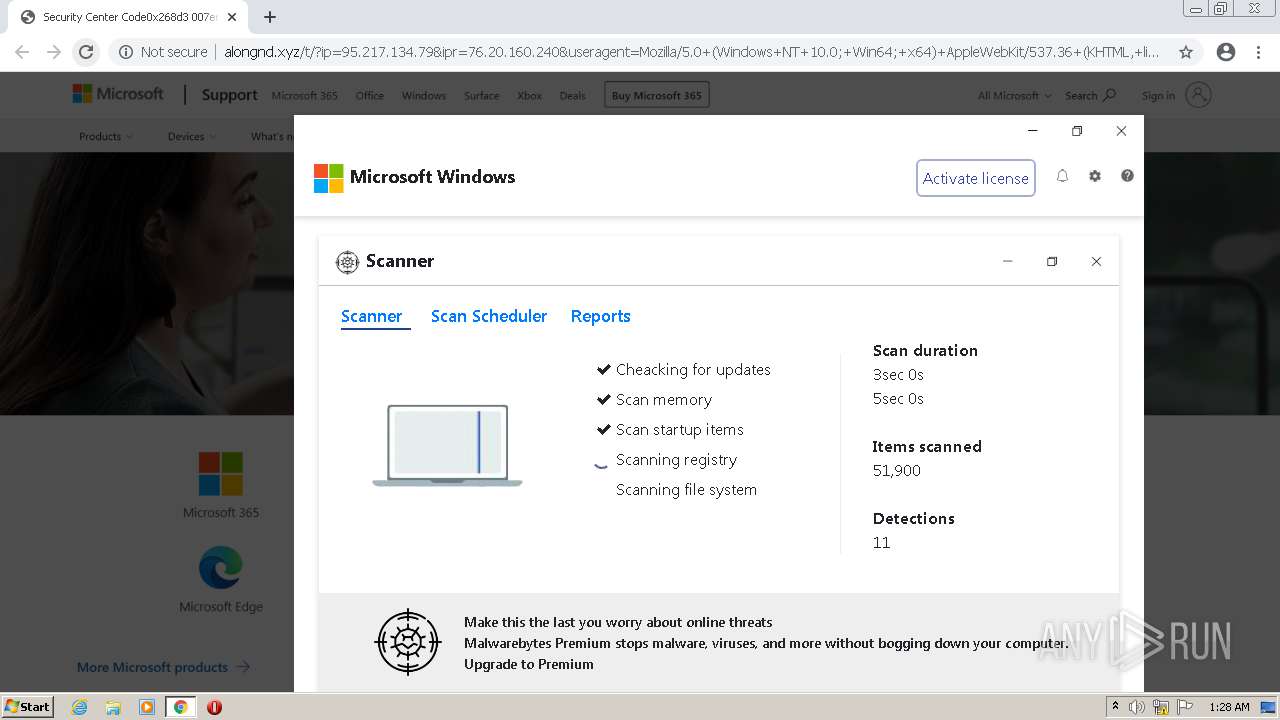Select Surface nav item
The height and width of the screenshot is (720, 1280).
[481, 96]
